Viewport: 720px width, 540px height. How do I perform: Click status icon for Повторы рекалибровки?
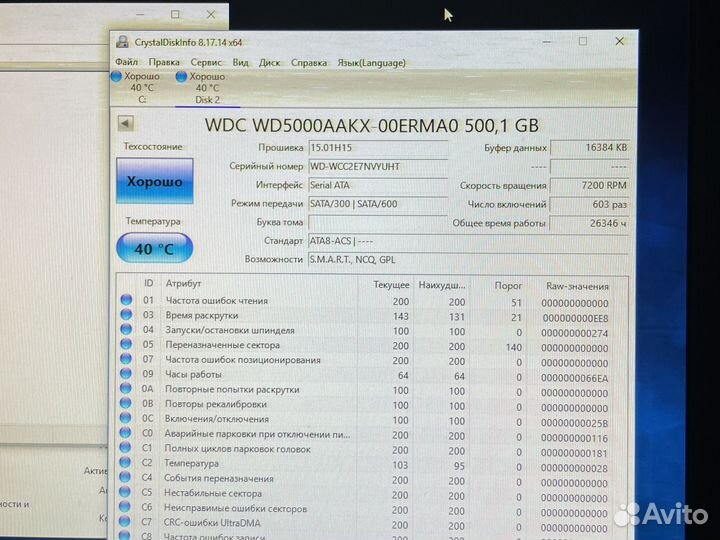[x=125, y=403]
